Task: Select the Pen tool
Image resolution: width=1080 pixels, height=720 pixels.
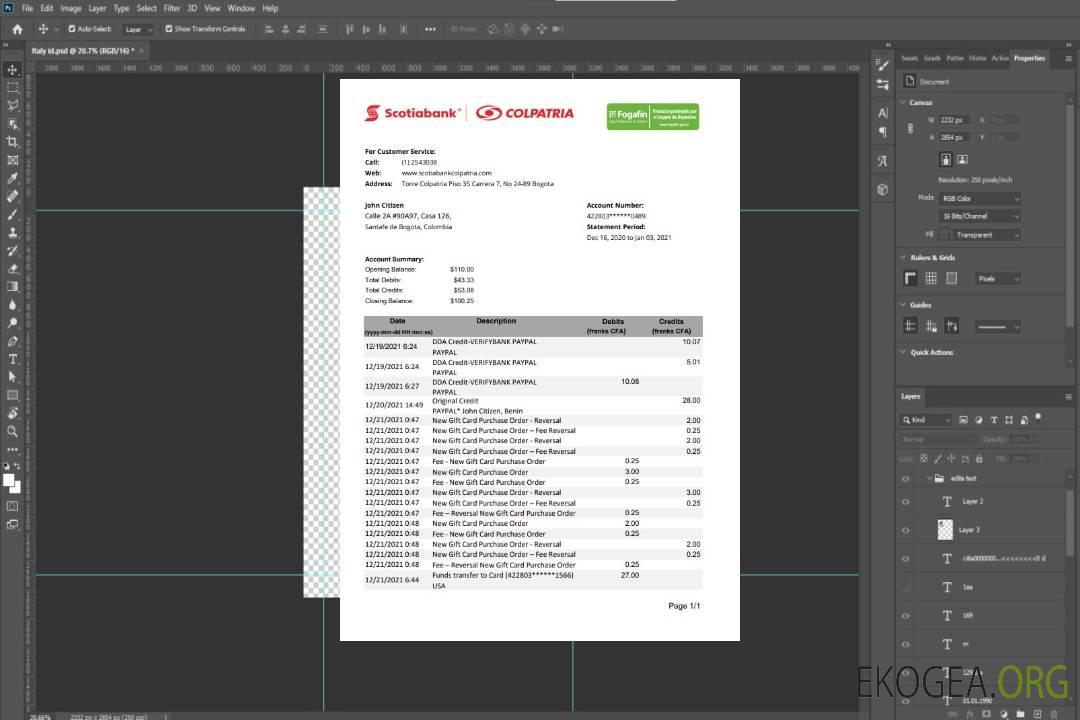Action: pos(12,341)
